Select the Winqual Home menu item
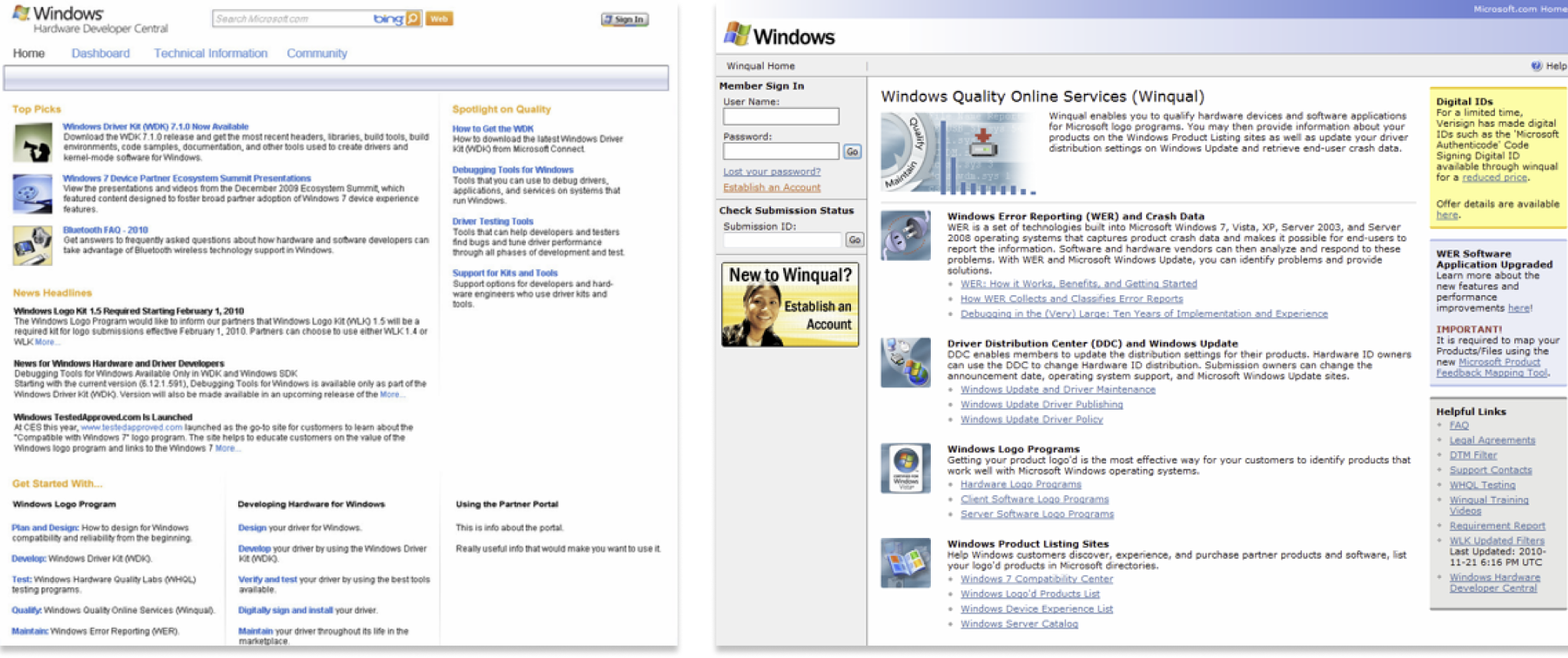1568x658 pixels. (761, 66)
